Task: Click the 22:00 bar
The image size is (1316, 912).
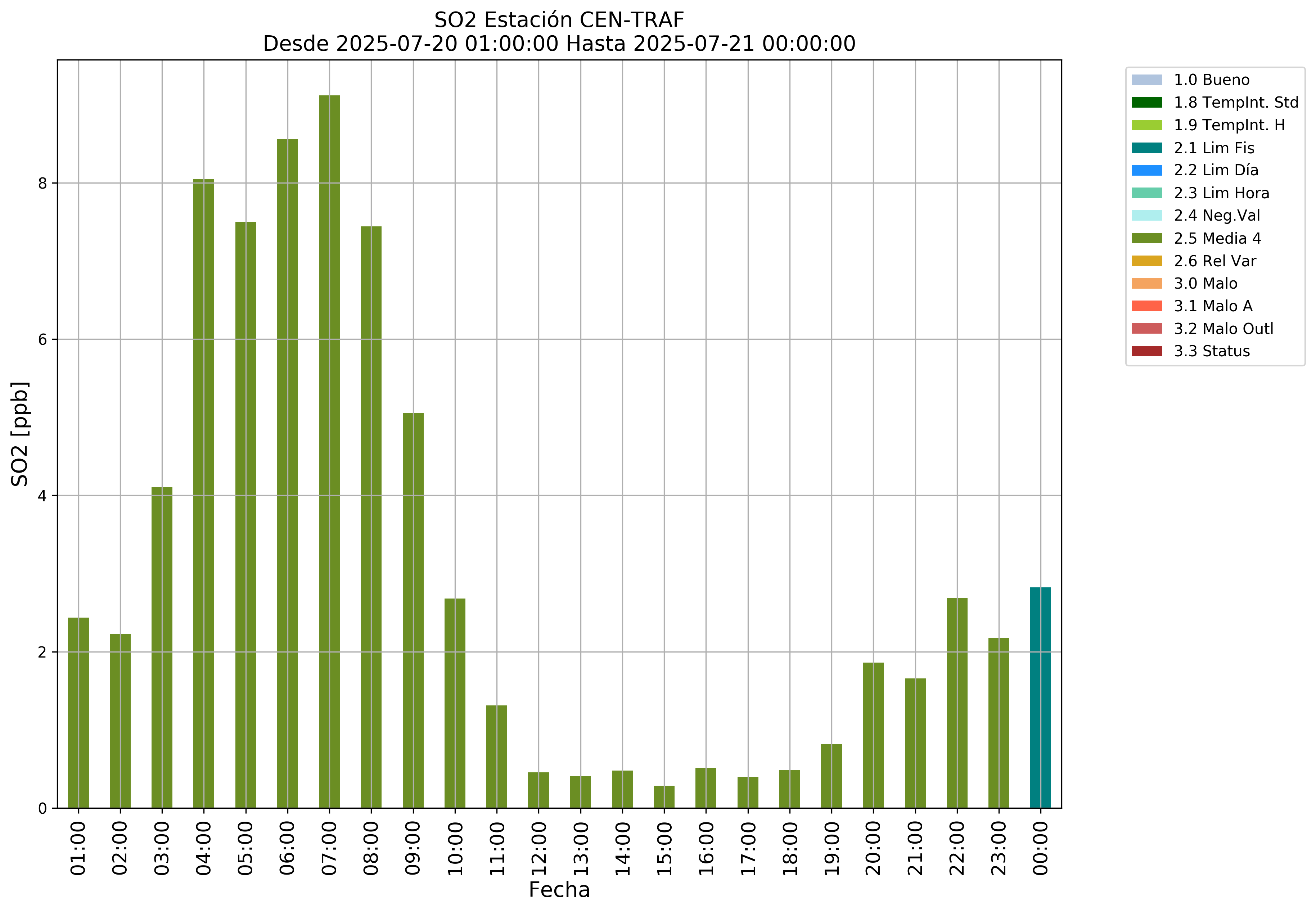Action: pos(956,703)
